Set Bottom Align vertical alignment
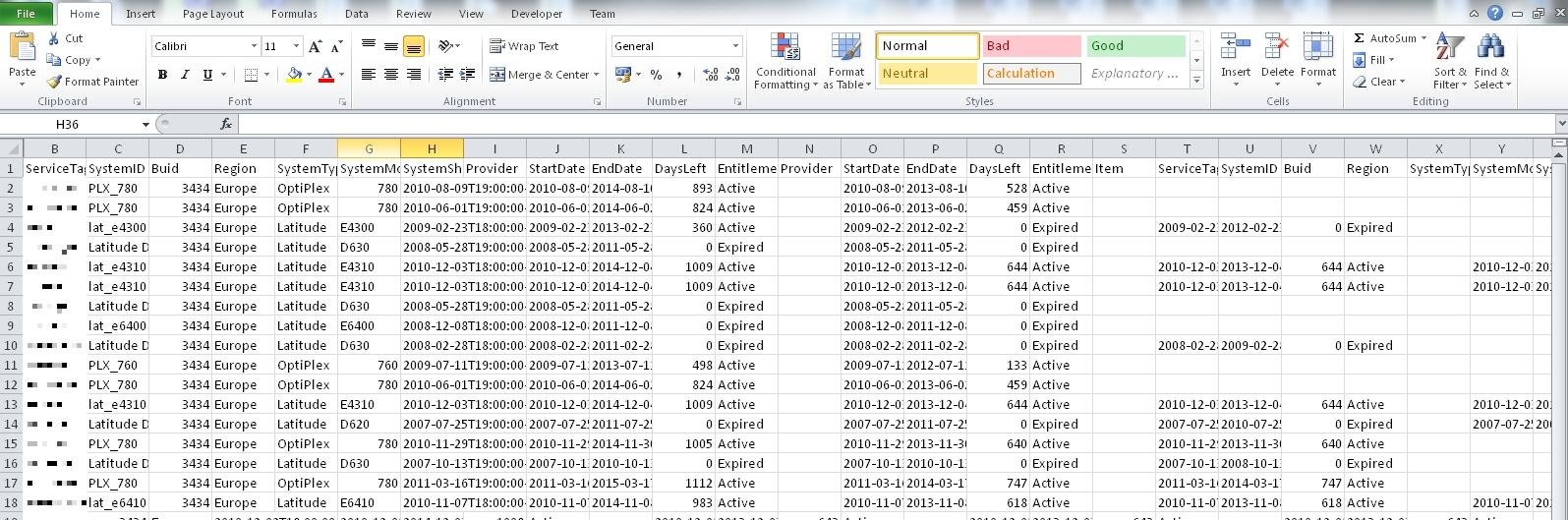 [x=414, y=46]
